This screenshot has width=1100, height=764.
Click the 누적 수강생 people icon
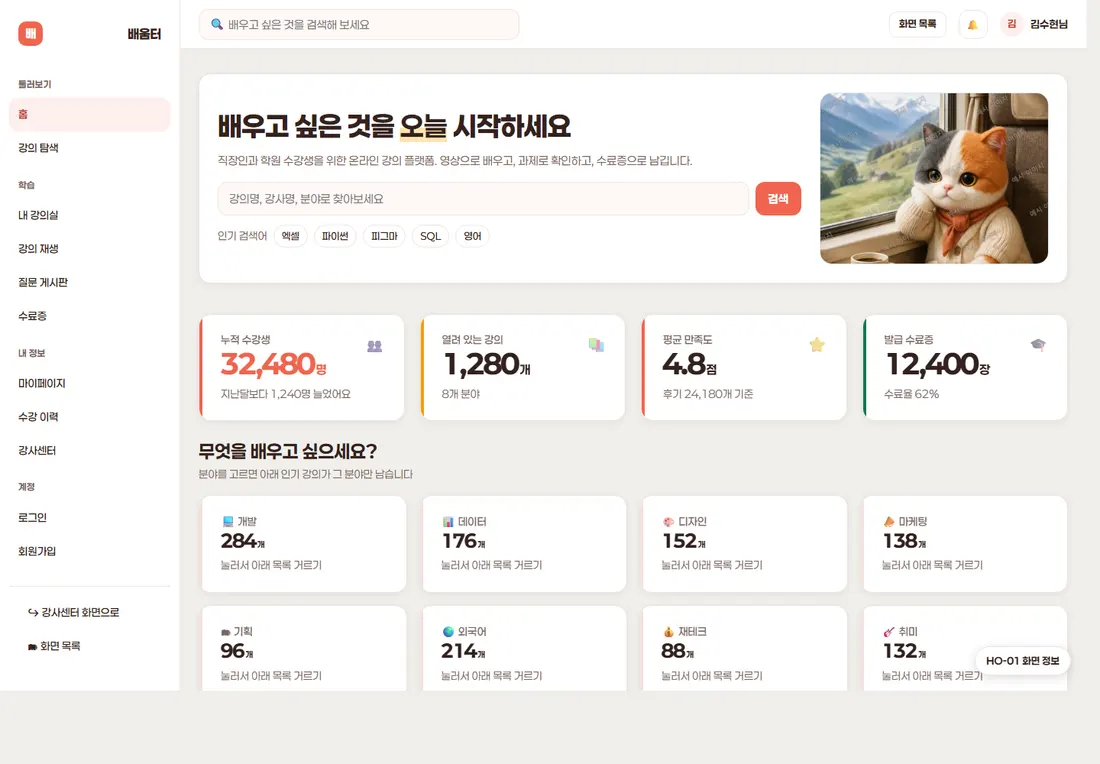click(375, 346)
